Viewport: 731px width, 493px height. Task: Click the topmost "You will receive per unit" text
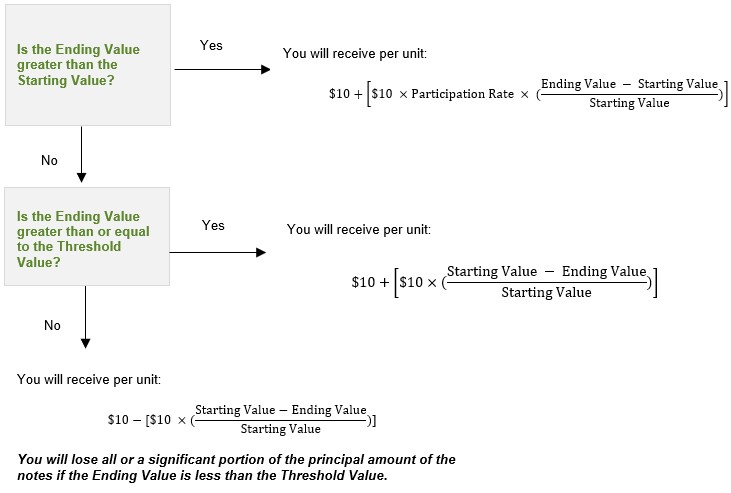[x=355, y=53]
